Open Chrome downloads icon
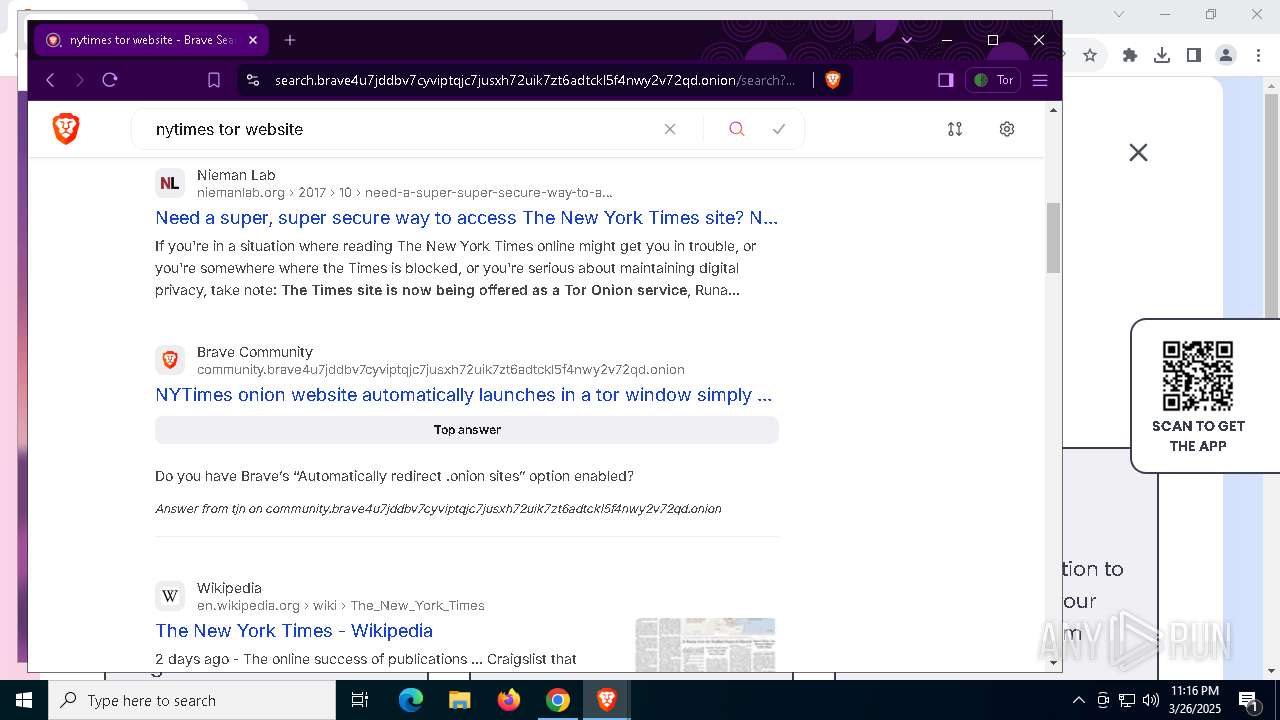The height and width of the screenshot is (720, 1280). click(1162, 55)
